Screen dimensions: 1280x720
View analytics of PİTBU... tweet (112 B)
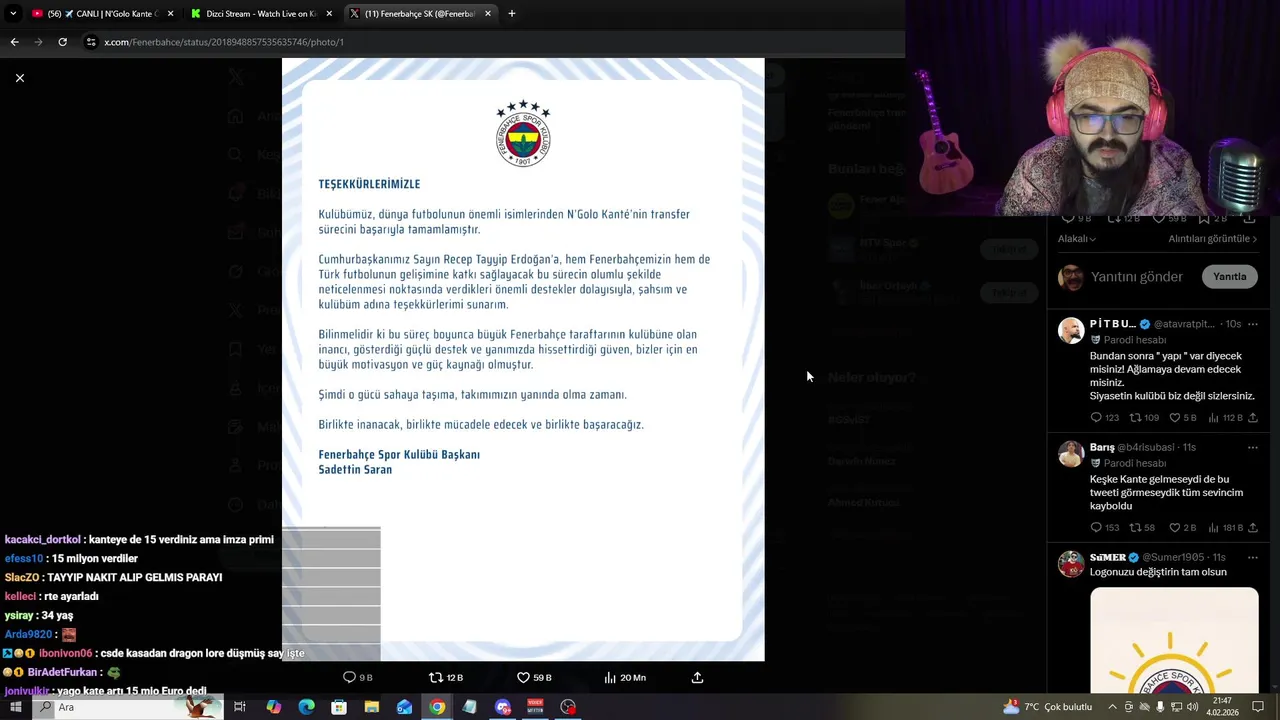[1225, 418]
